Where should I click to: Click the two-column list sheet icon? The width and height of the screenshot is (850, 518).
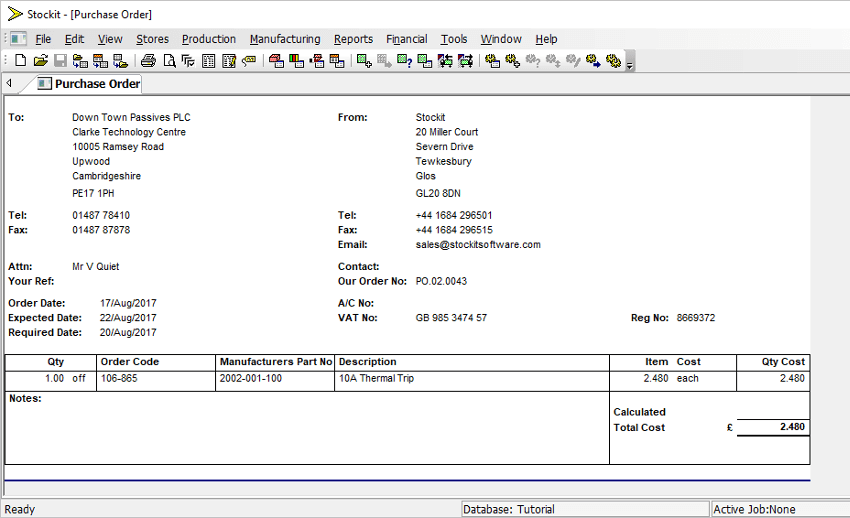point(208,61)
